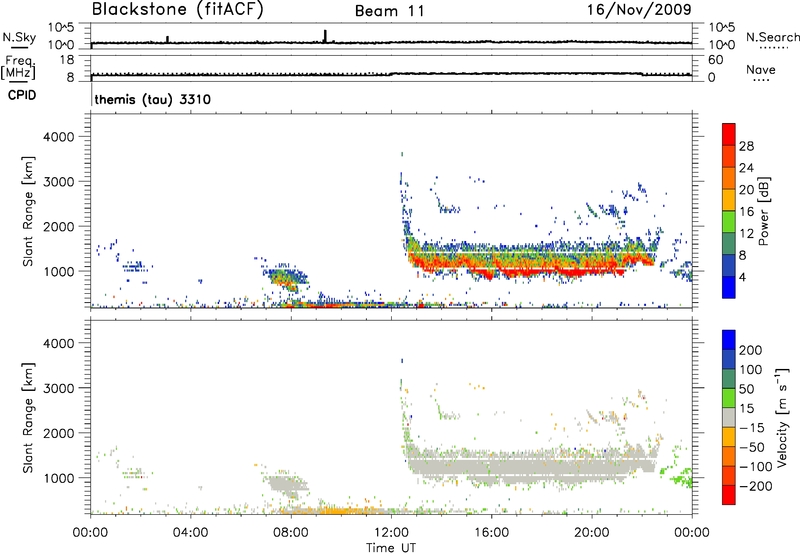Click the "16" value on Power colorbar
800x554 pixels.
(x=746, y=212)
